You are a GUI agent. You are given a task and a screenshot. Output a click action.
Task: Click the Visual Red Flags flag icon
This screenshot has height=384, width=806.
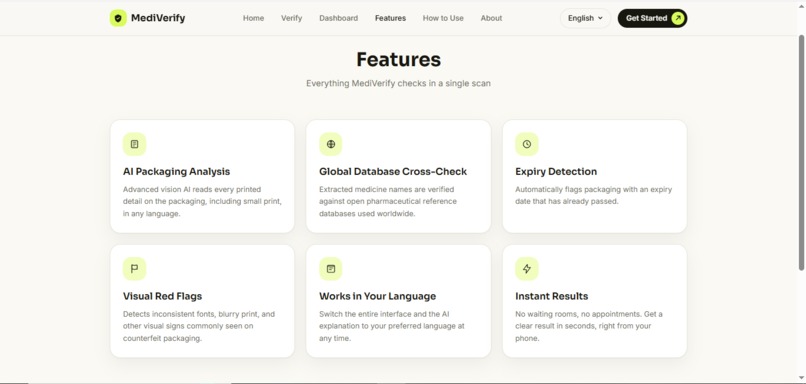coord(134,269)
